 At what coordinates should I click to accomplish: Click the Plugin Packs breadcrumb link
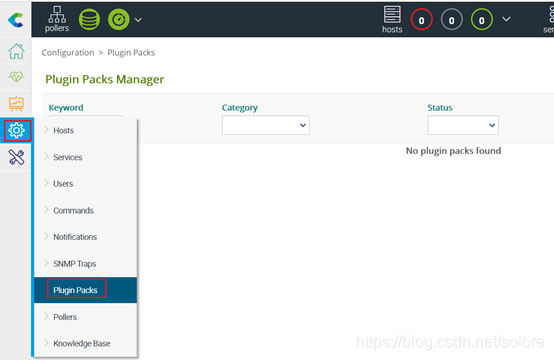click(131, 53)
